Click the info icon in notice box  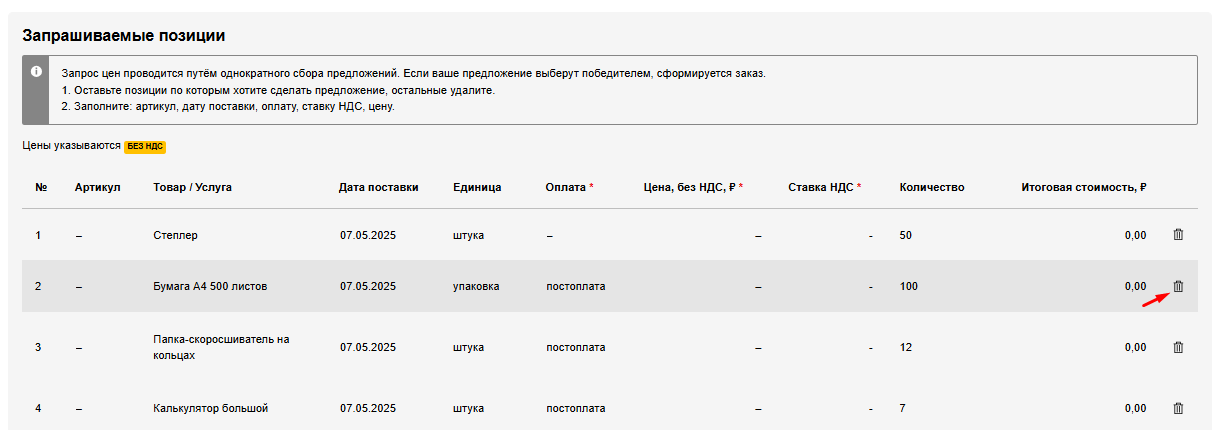click(x=36, y=72)
